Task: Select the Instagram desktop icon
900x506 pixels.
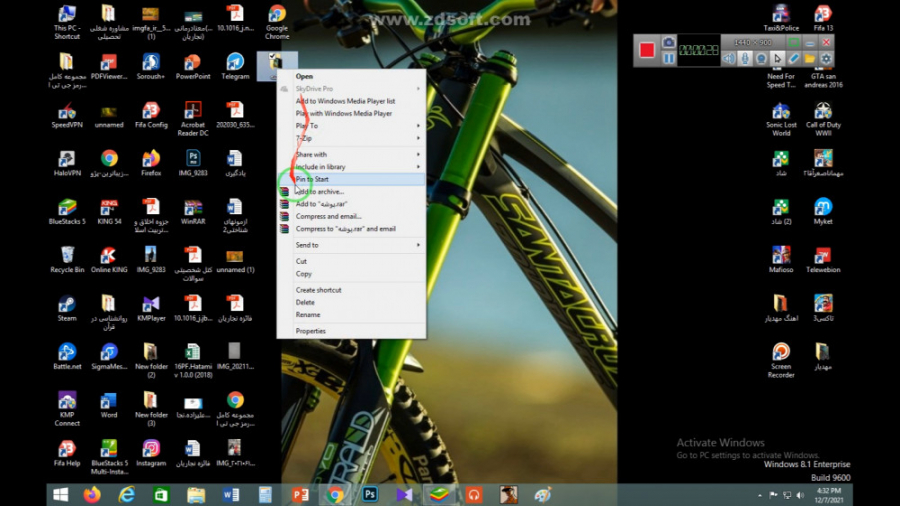Action: coord(151,453)
